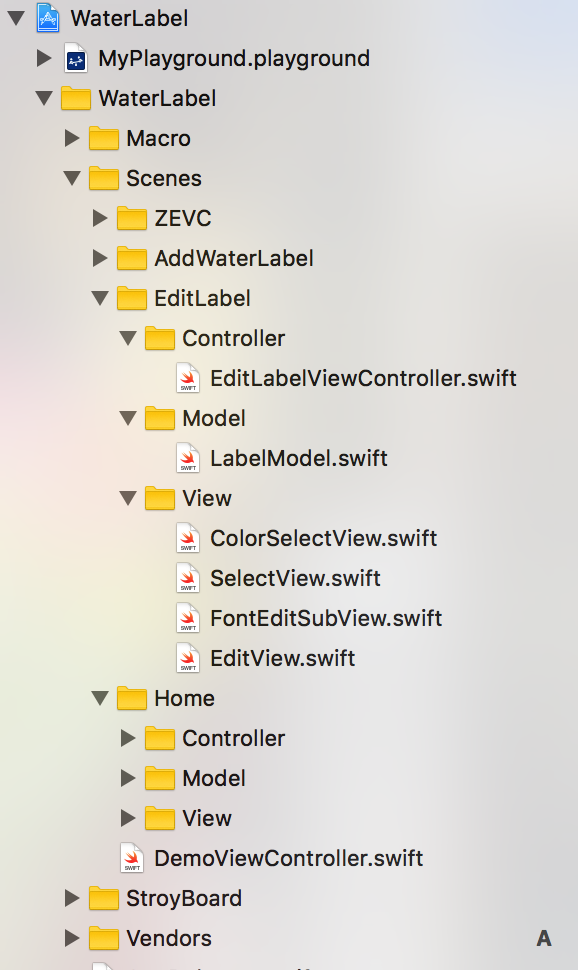The image size is (578, 970).
Task: Click the Macro folder icon
Action: click(104, 139)
